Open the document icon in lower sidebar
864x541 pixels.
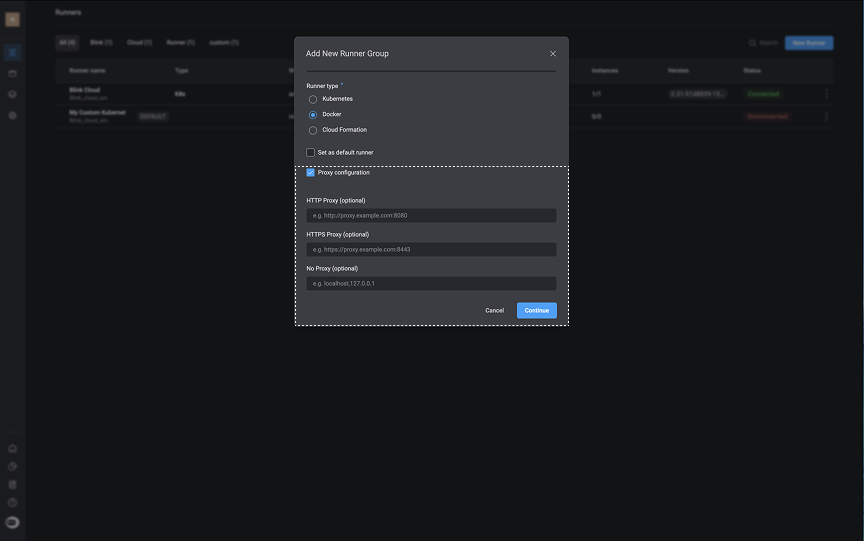click(x=12, y=485)
